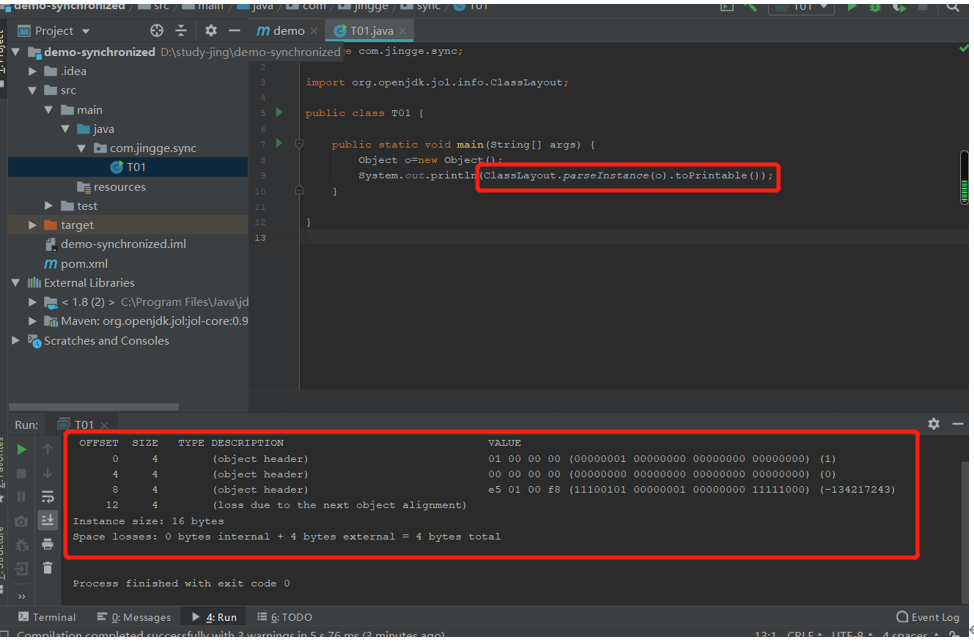The height and width of the screenshot is (642, 974).
Task: Toggle pause output in Run panel
Action: tap(21, 497)
